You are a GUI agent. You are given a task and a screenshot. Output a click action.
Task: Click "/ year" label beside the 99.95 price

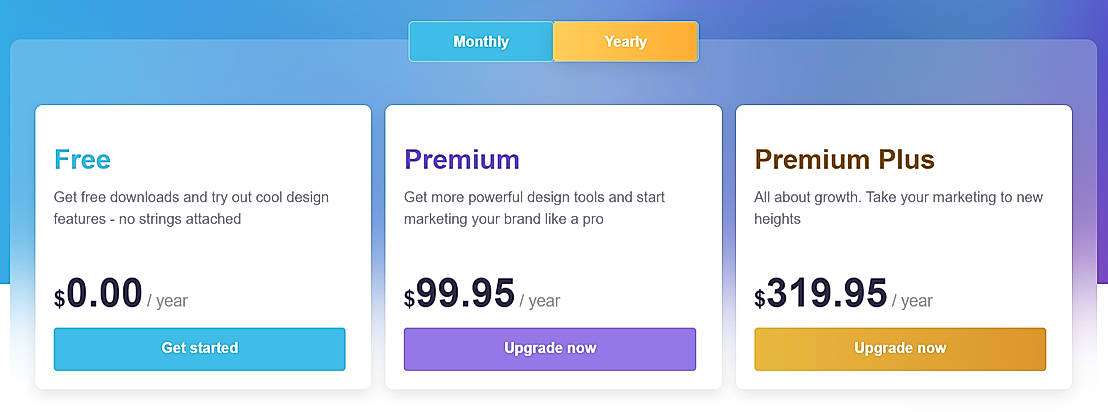[540, 301]
